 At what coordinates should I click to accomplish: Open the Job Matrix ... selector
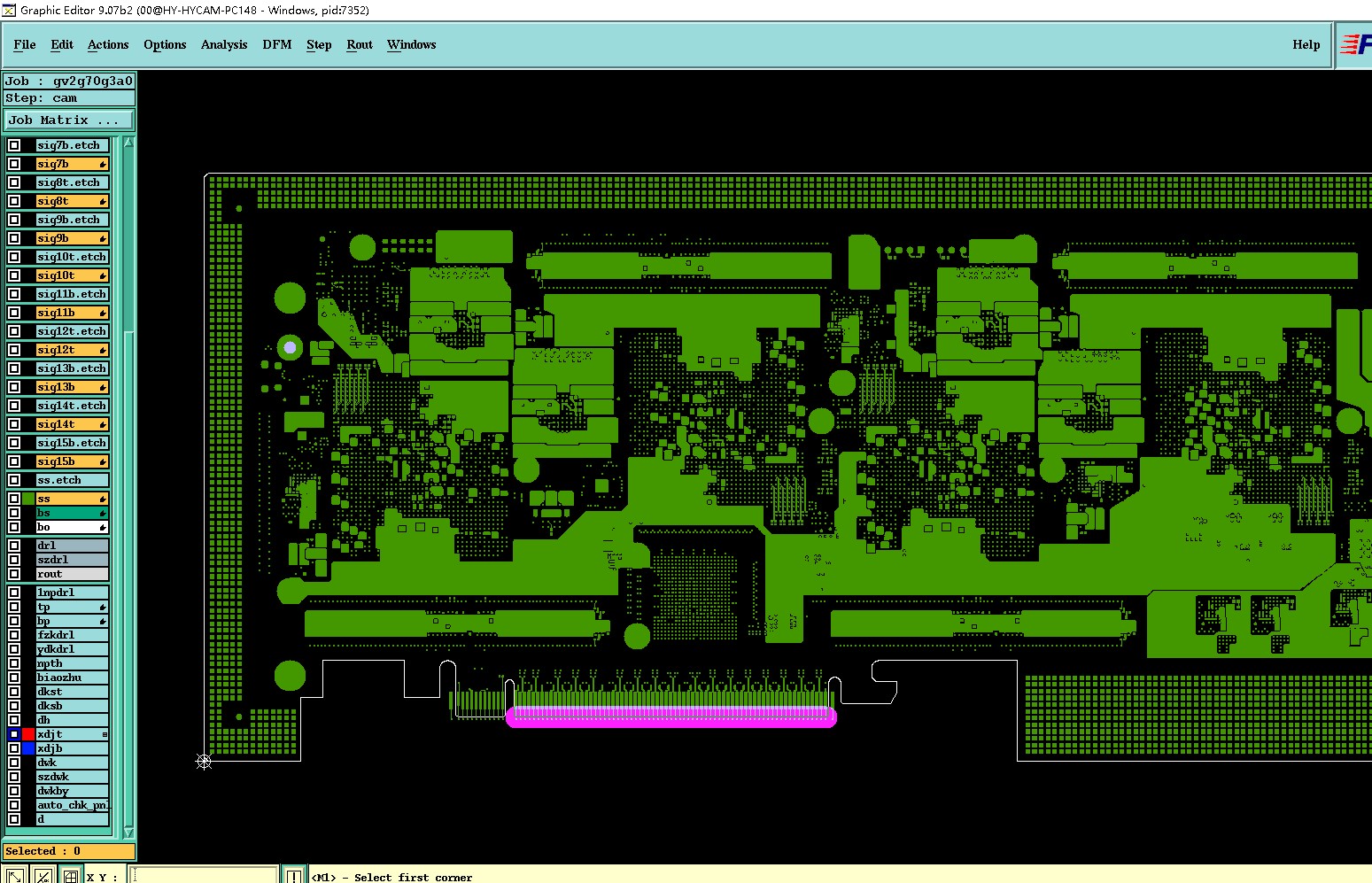click(x=70, y=120)
